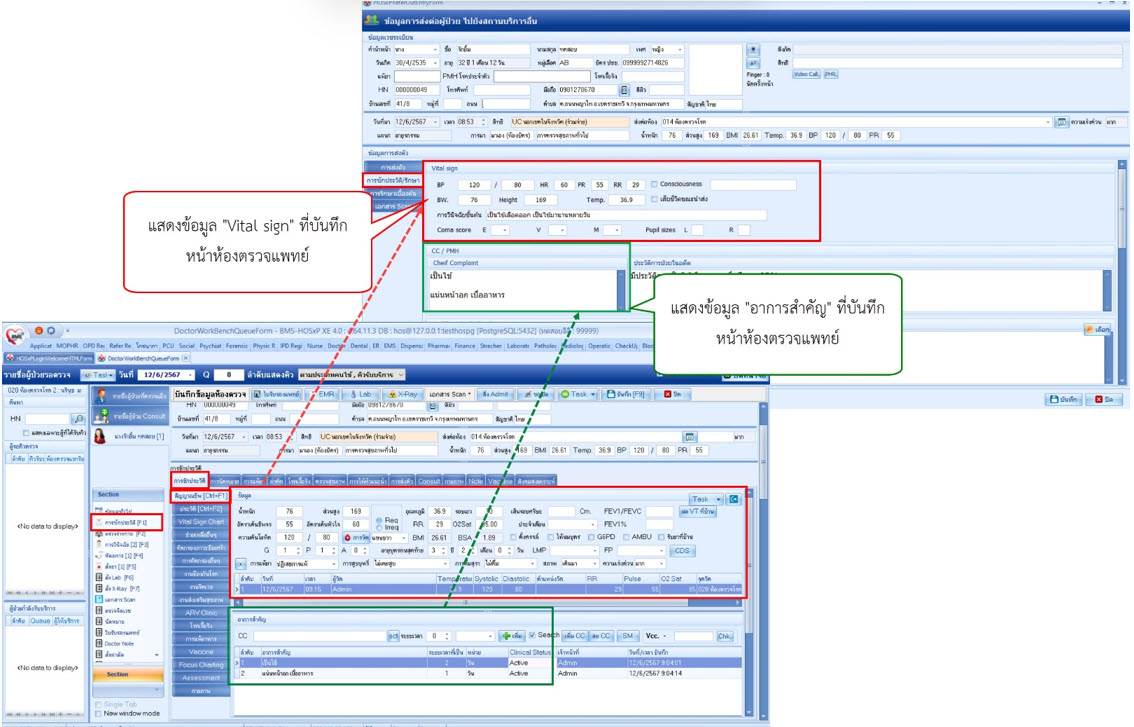Click the Video Call button in referral window
The width and height of the screenshot is (1134, 727).
click(x=806, y=75)
